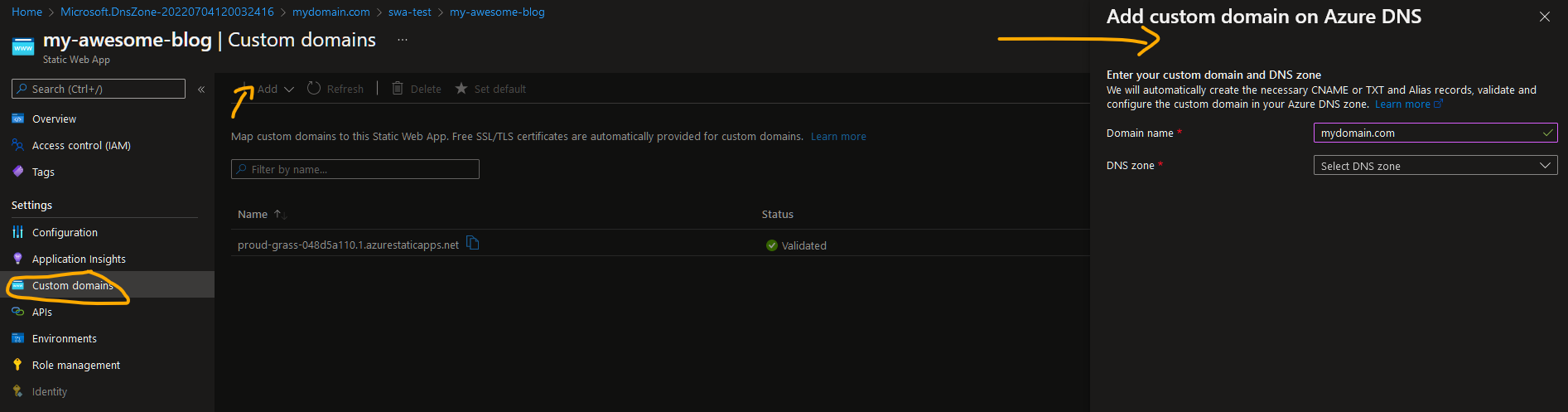
Task: Click the Delete trash icon
Action: [398, 89]
